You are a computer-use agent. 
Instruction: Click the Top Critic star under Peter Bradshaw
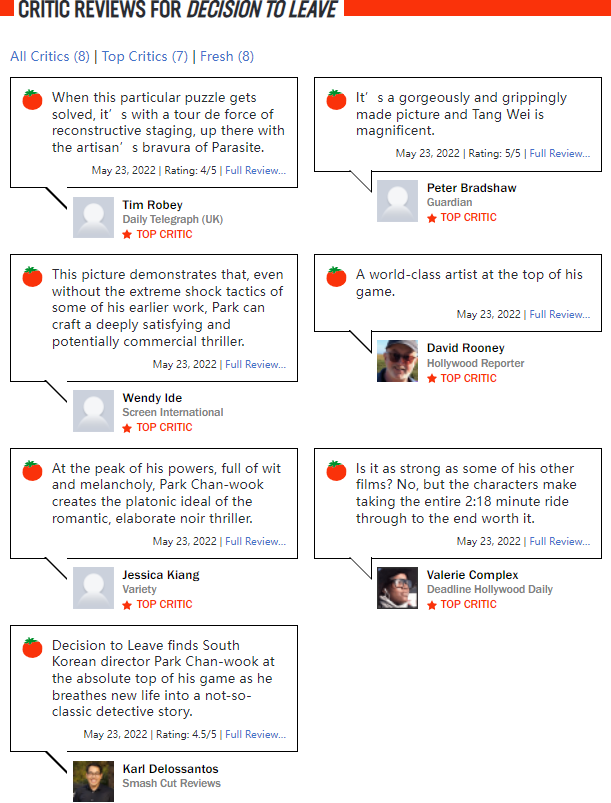432,218
